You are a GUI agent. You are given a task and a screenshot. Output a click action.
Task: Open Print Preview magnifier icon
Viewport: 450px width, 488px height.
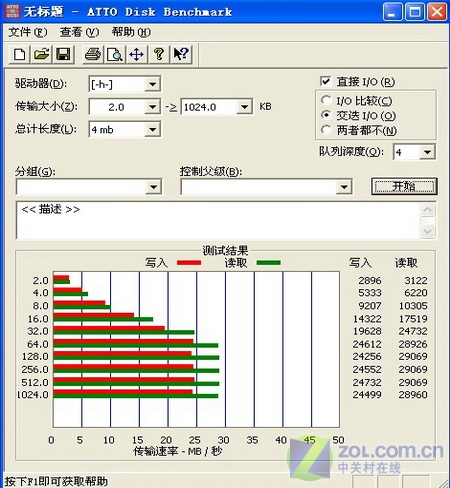pos(114,54)
